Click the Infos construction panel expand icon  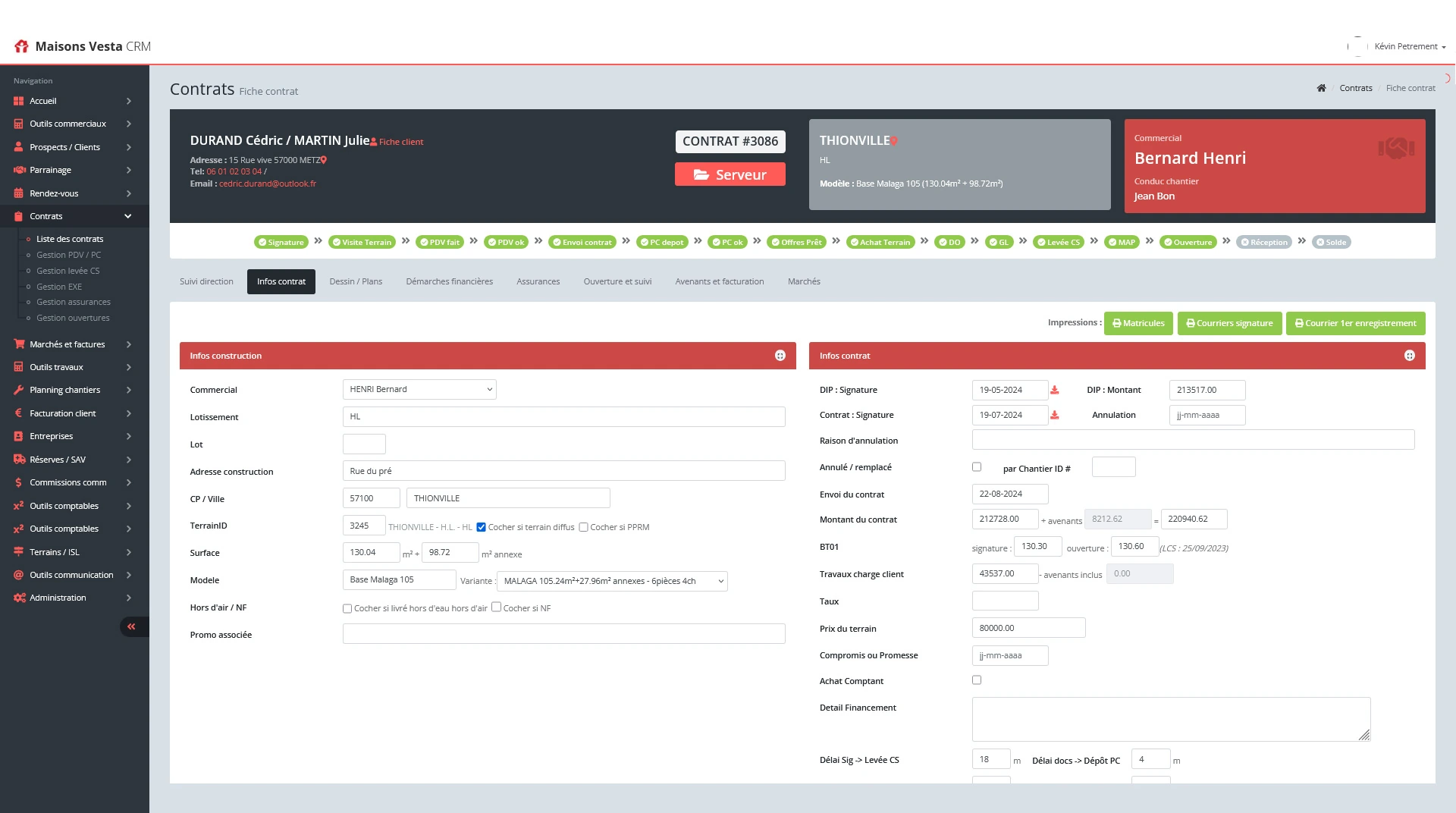tap(780, 356)
